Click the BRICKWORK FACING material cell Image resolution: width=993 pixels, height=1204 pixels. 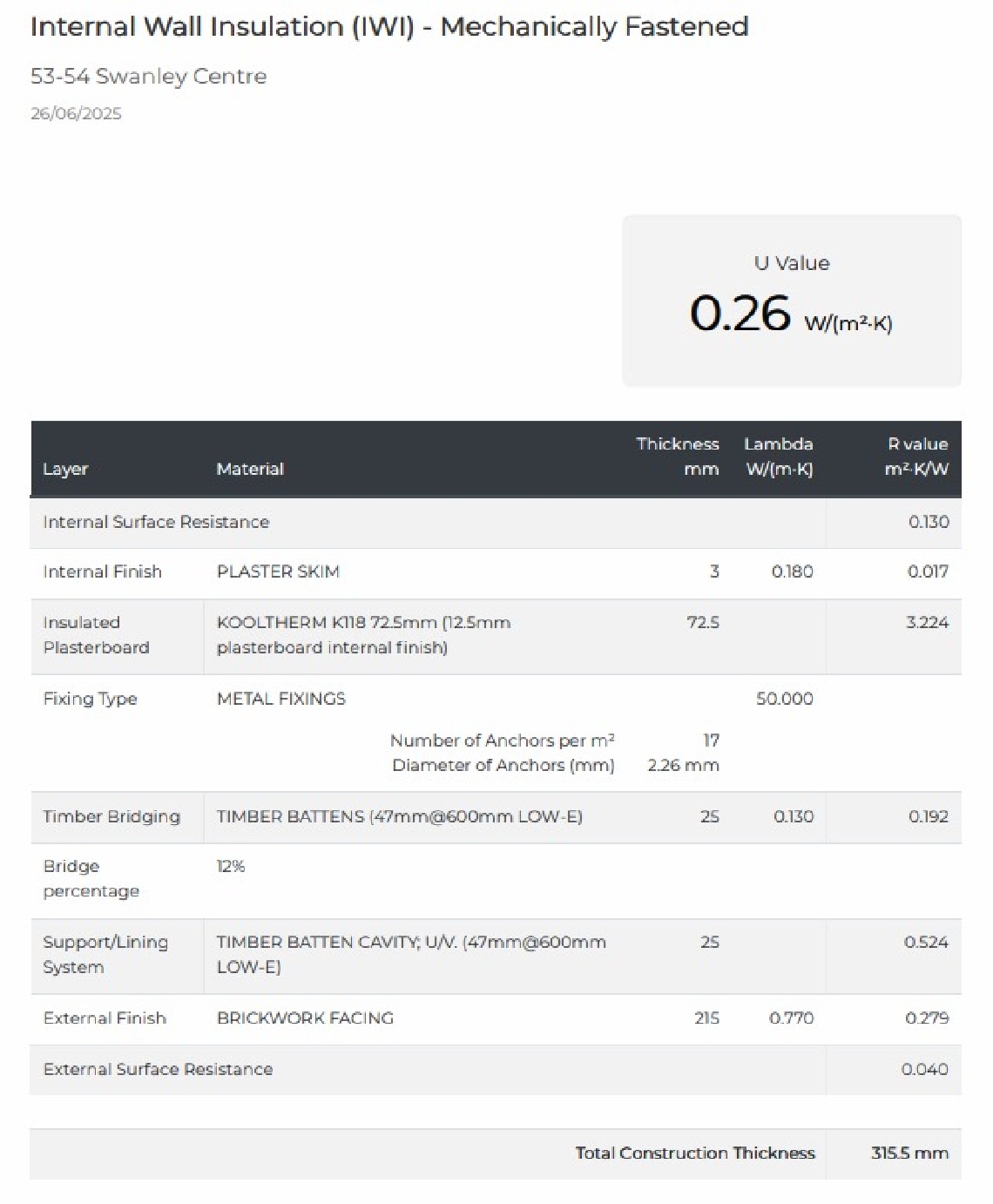click(305, 1018)
